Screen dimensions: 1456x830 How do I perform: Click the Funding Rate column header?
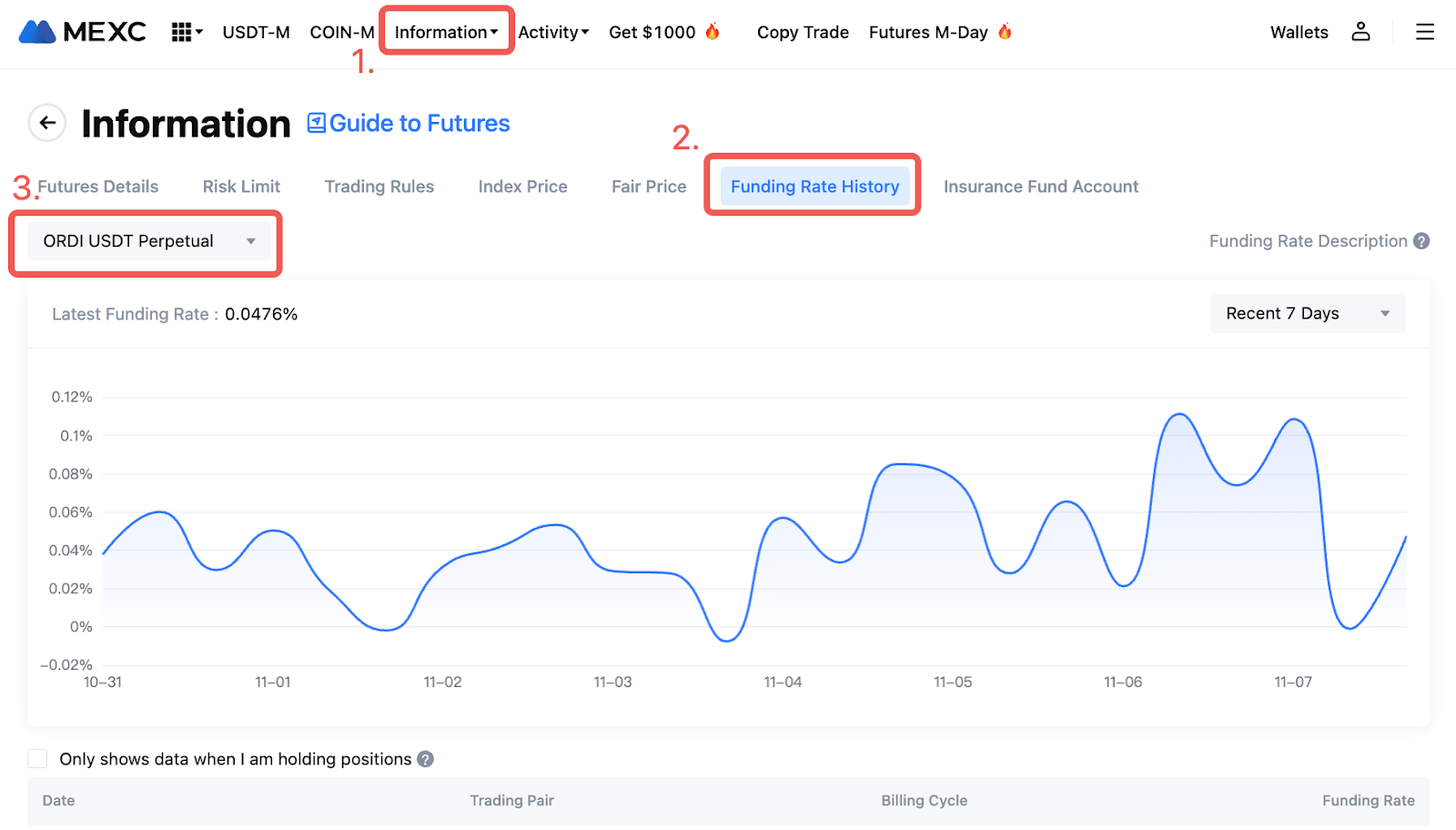click(1368, 801)
